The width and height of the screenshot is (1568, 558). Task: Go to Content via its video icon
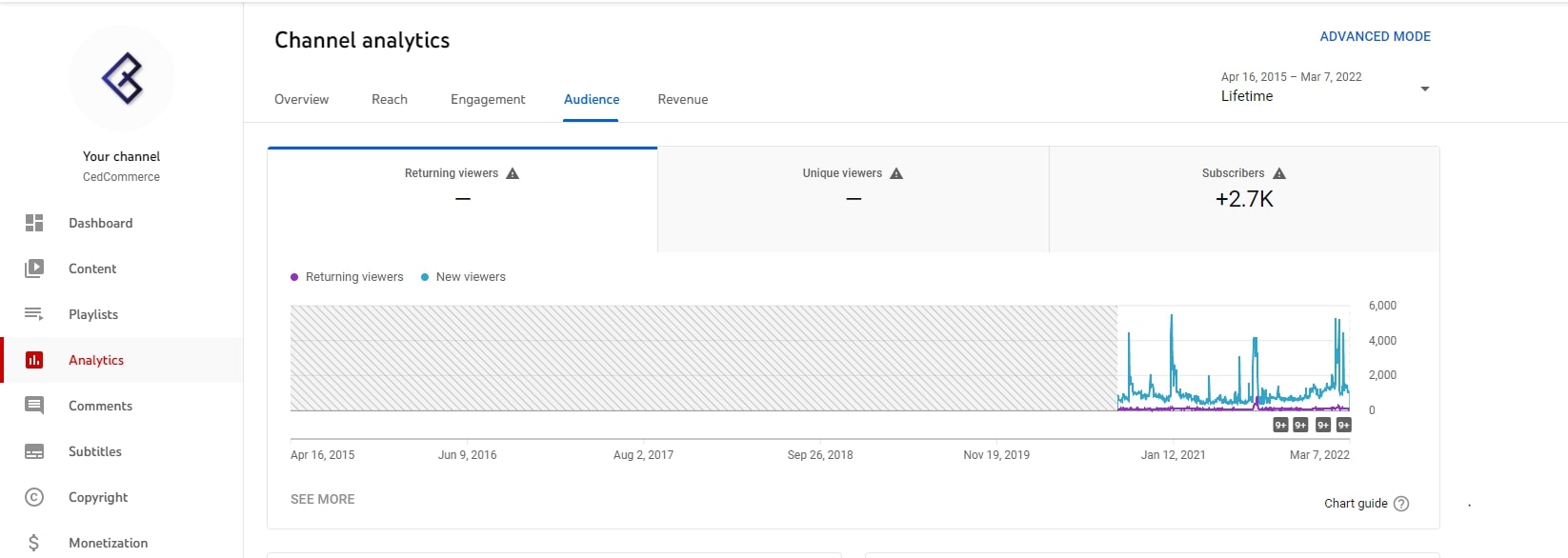coord(34,269)
